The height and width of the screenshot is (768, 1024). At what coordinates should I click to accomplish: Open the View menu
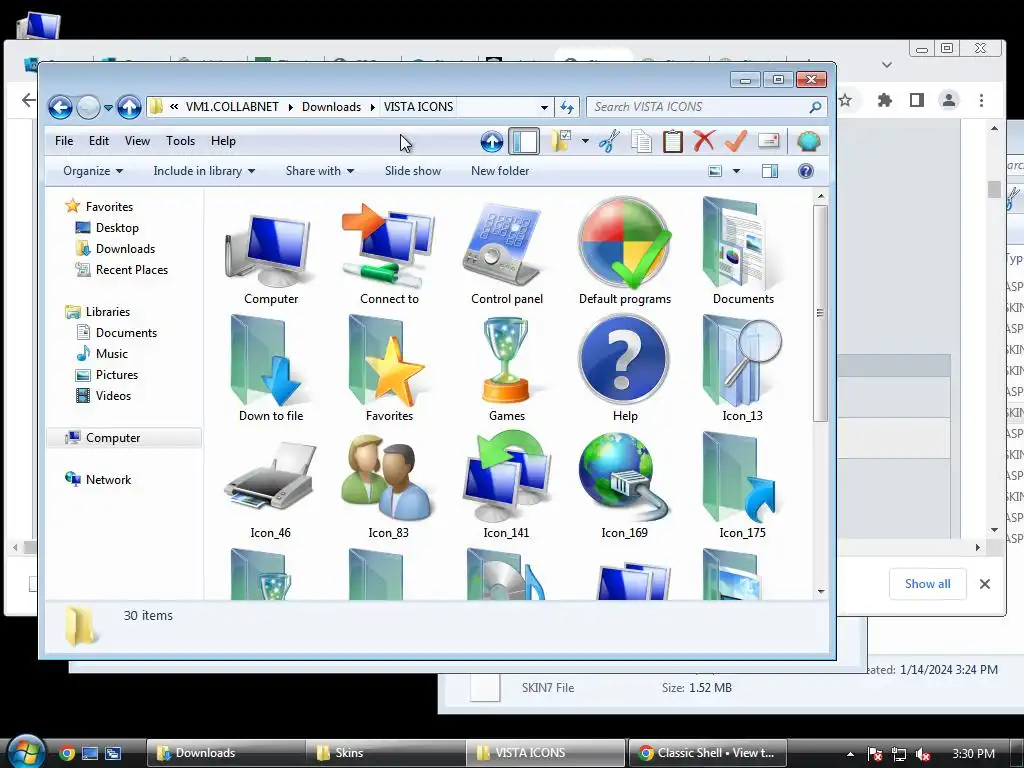pos(137,141)
